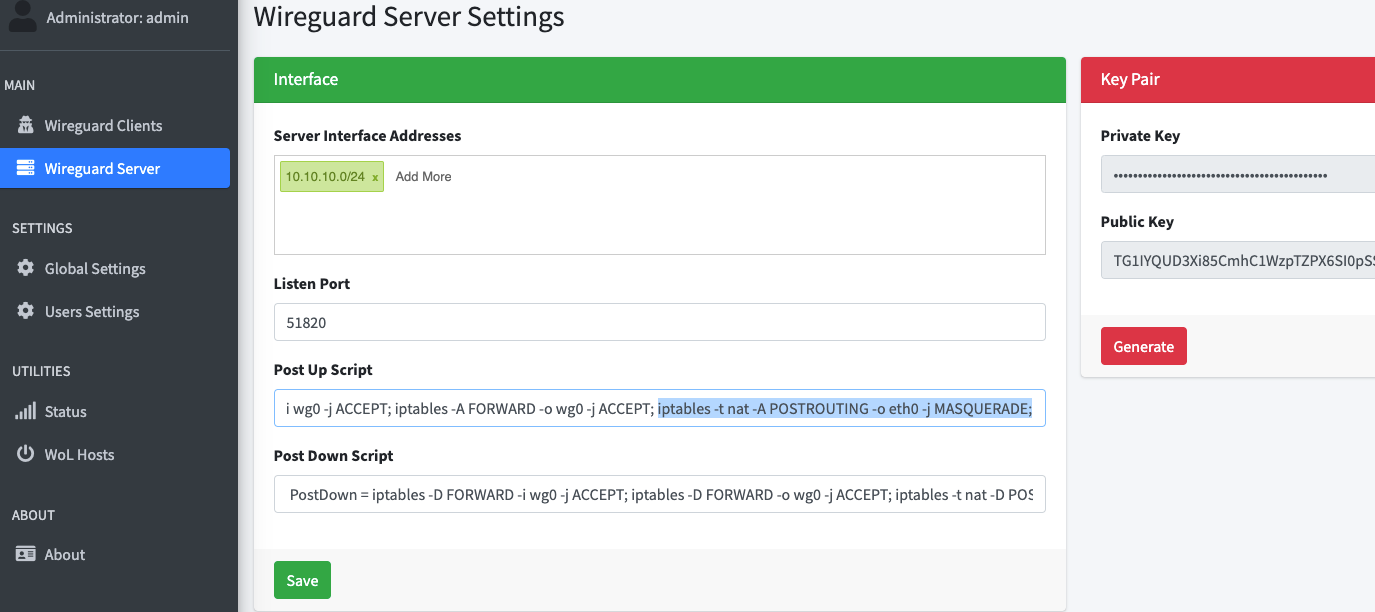The height and width of the screenshot is (612, 1375).
Task: Click the Private Key masked field
Action: click(1237, 175)
